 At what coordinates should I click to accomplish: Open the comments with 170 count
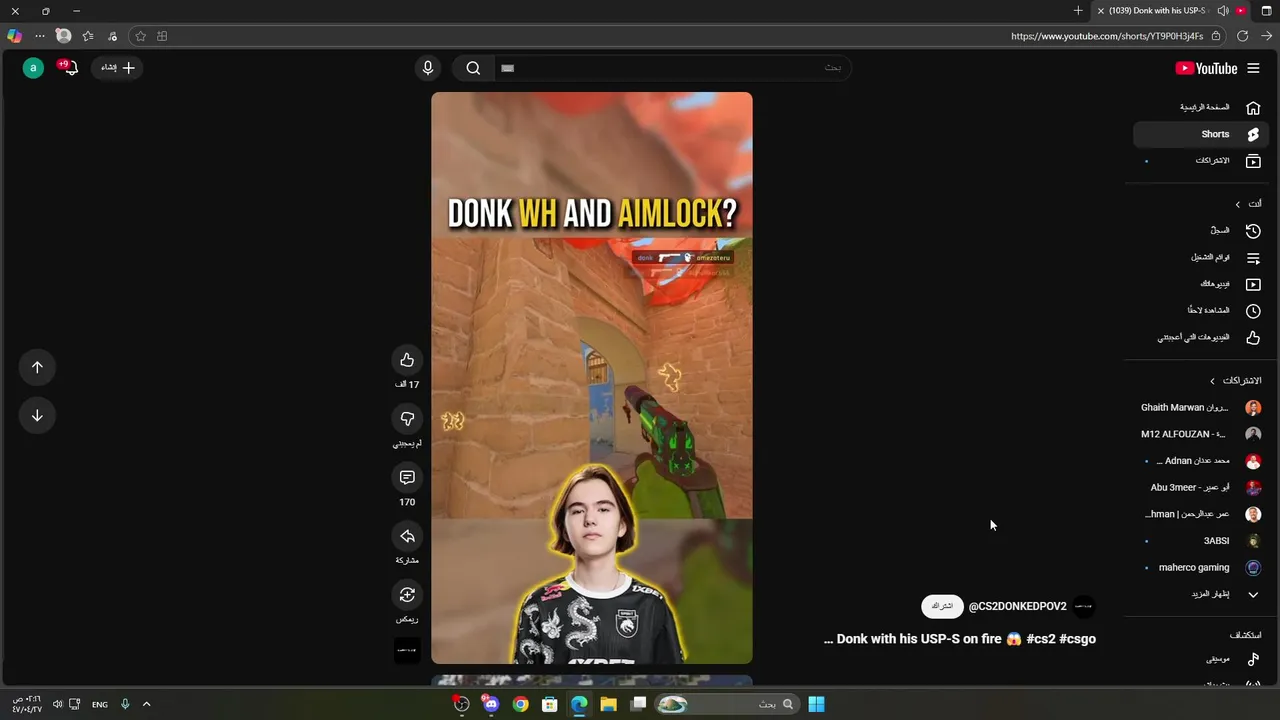coord(407,478)
